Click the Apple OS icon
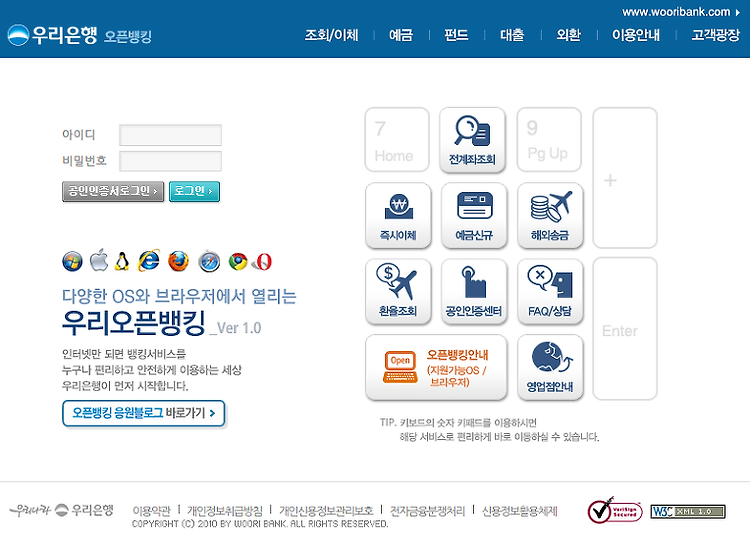The width and height of the screenshot is (750, 541). (x=99, y=260)
